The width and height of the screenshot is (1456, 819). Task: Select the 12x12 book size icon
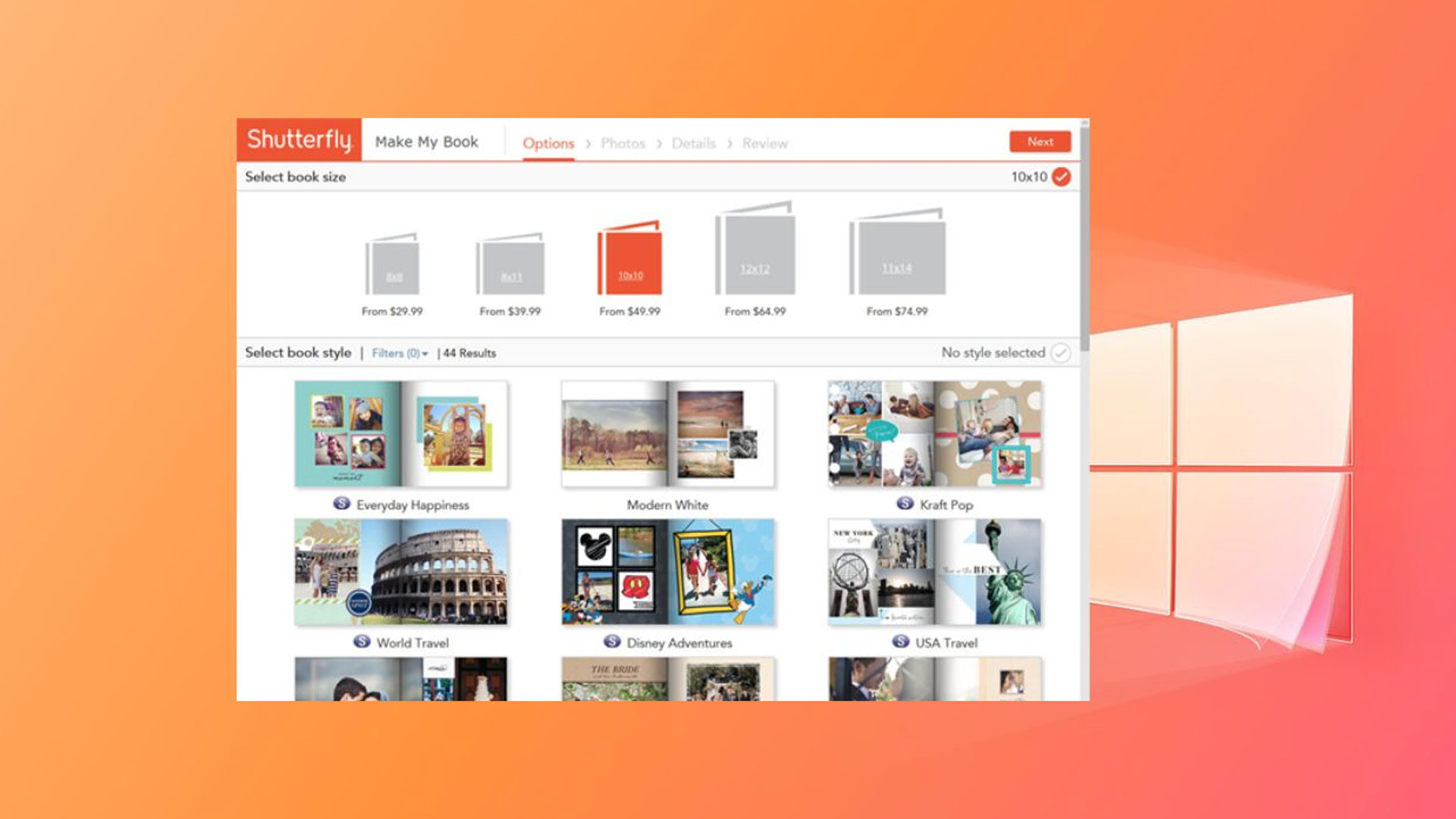[x=755, y=247]
